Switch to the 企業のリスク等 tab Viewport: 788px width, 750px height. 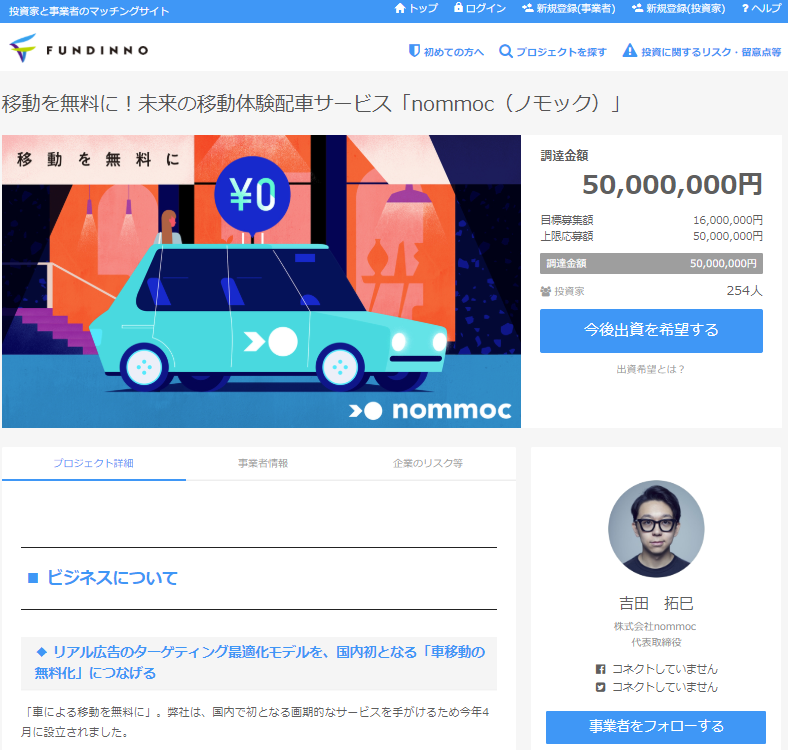pos(428,463)
